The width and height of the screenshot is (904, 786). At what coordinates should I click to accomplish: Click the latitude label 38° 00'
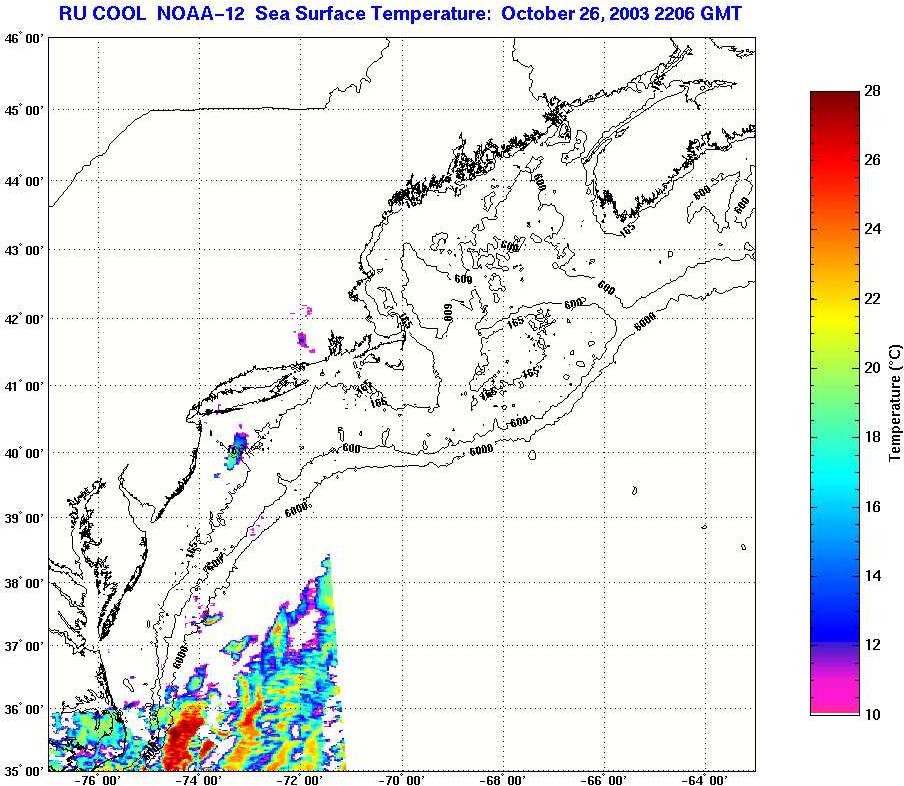click(x=24, y=583)
